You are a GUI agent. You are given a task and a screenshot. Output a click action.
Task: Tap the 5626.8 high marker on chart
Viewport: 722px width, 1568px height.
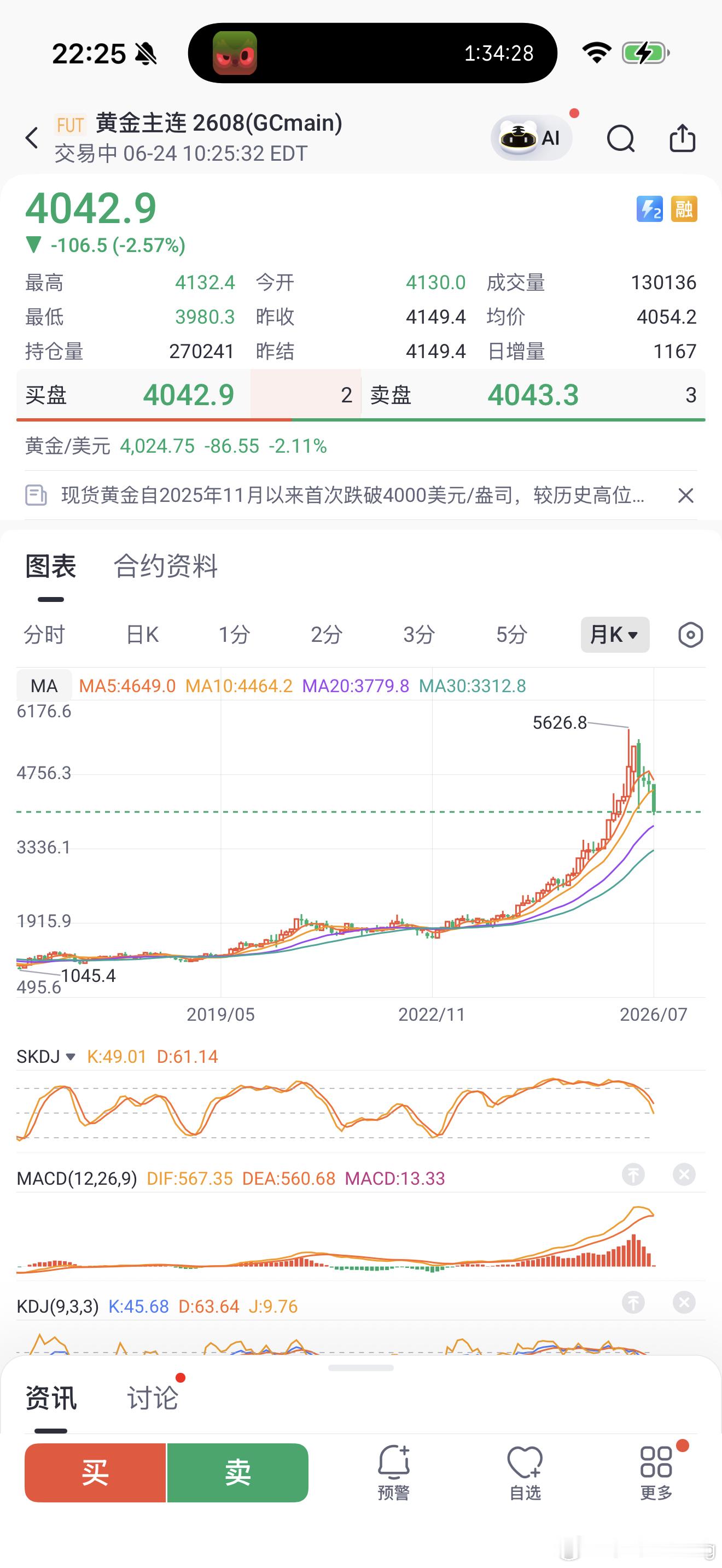pyautogui.click(x=560, y=723)
